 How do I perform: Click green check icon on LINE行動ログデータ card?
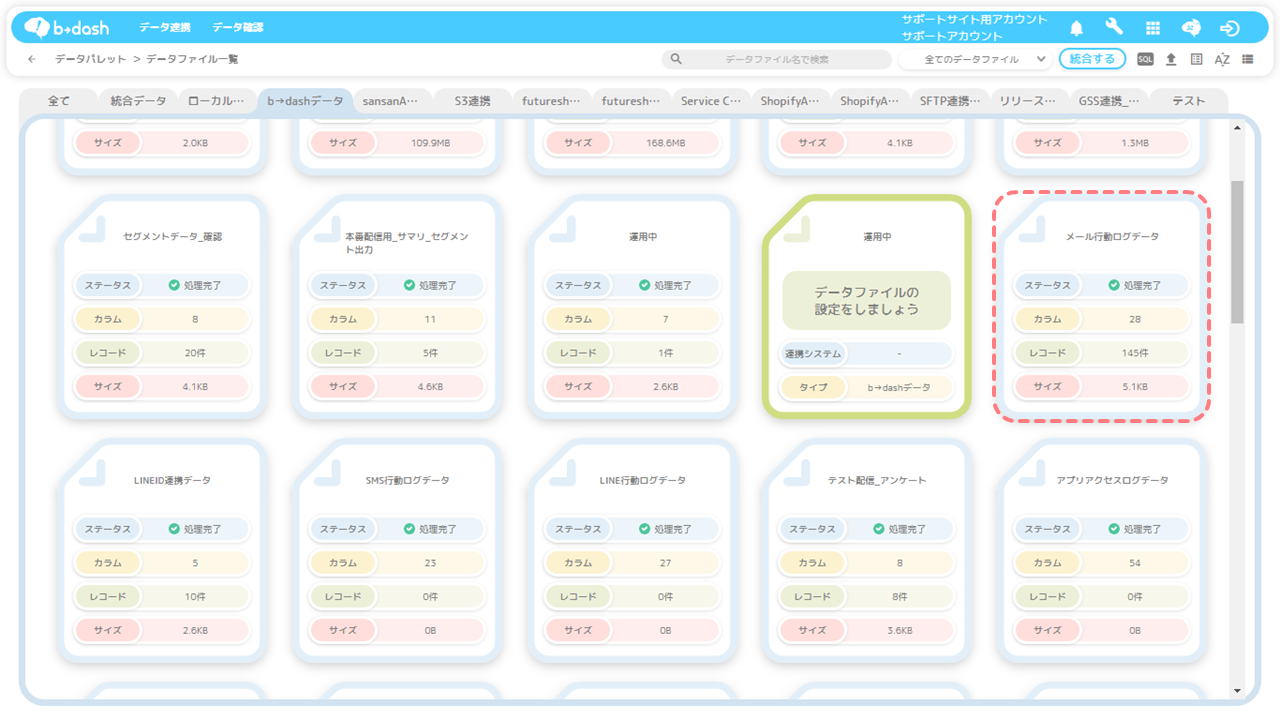pos(644,529)
